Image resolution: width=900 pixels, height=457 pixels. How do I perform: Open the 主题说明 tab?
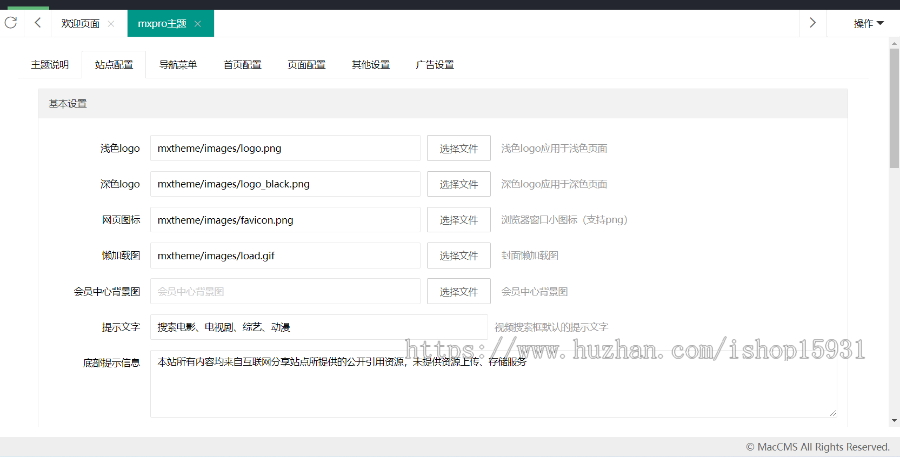(50, 64)
